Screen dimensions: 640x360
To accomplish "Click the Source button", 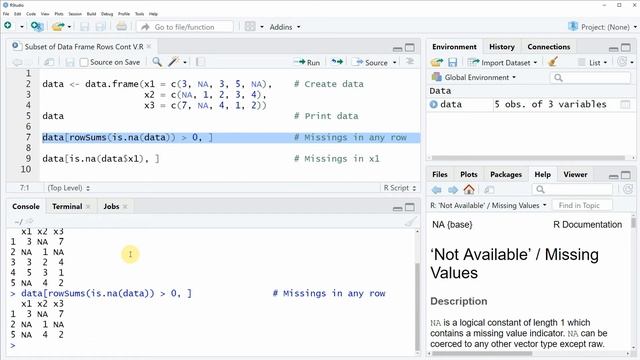I will tap(371, 62).
